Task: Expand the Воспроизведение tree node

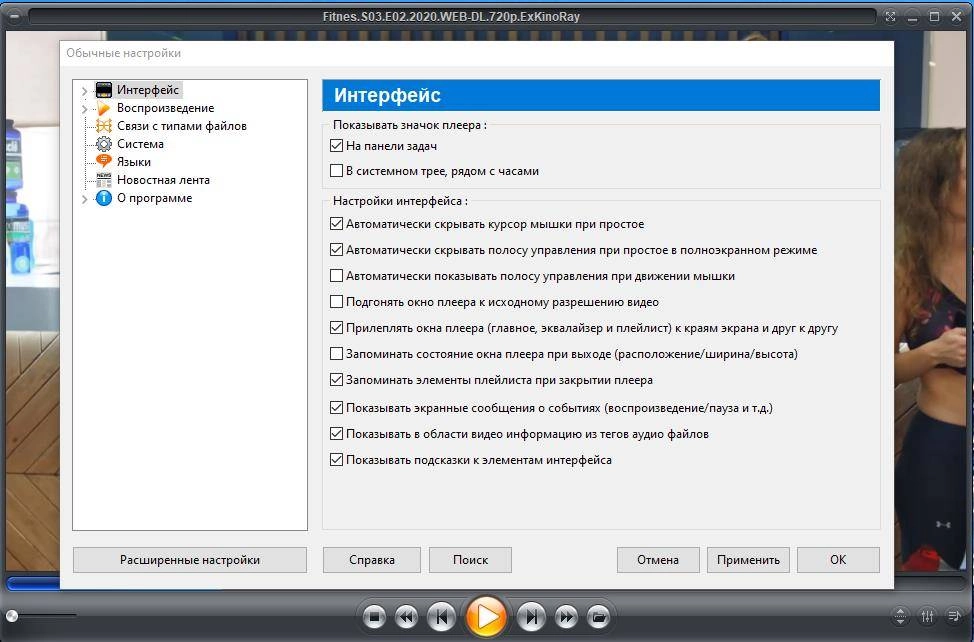Action: pos(84,109)
